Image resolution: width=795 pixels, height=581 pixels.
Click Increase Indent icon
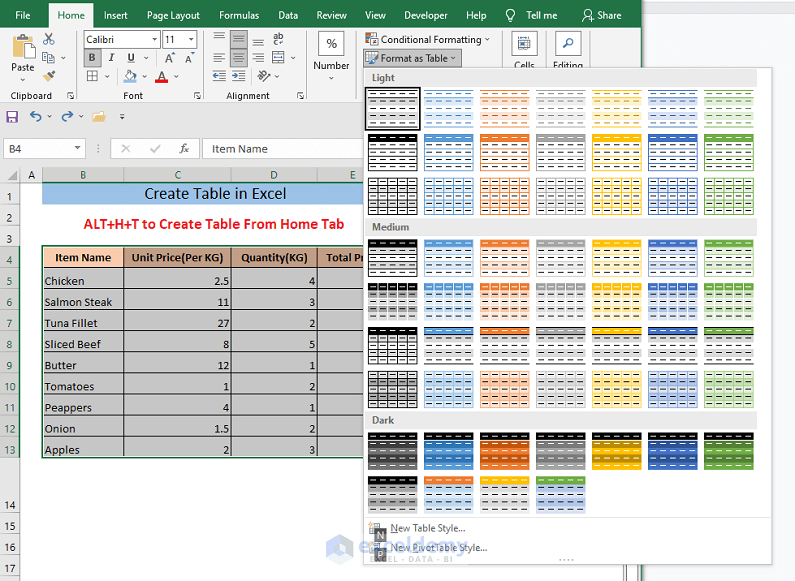point(238,76)
